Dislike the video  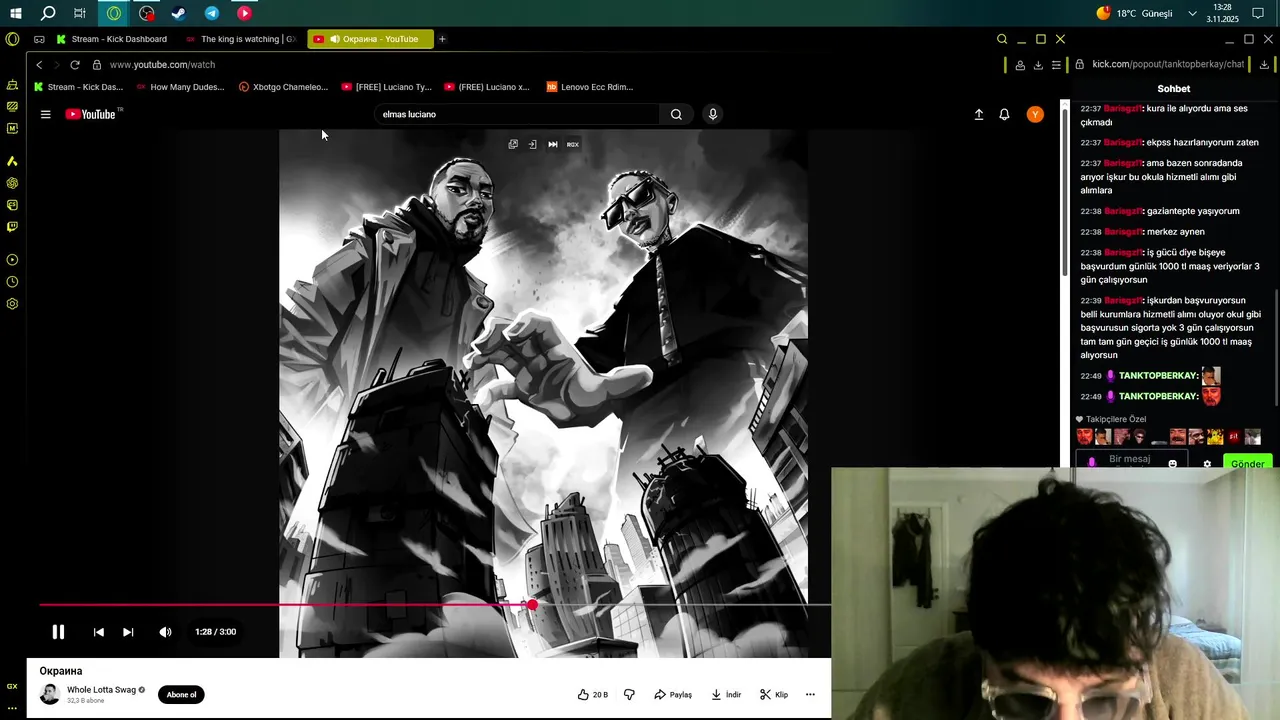629,695
